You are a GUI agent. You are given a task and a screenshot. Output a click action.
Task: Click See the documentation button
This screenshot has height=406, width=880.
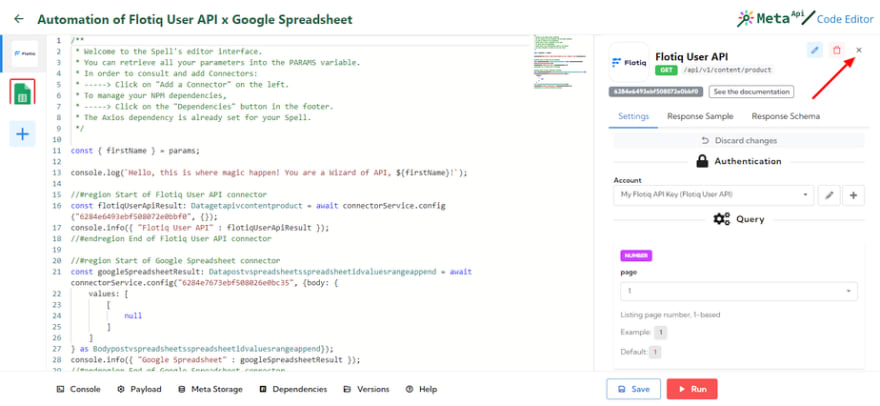(x=751, y=92)
